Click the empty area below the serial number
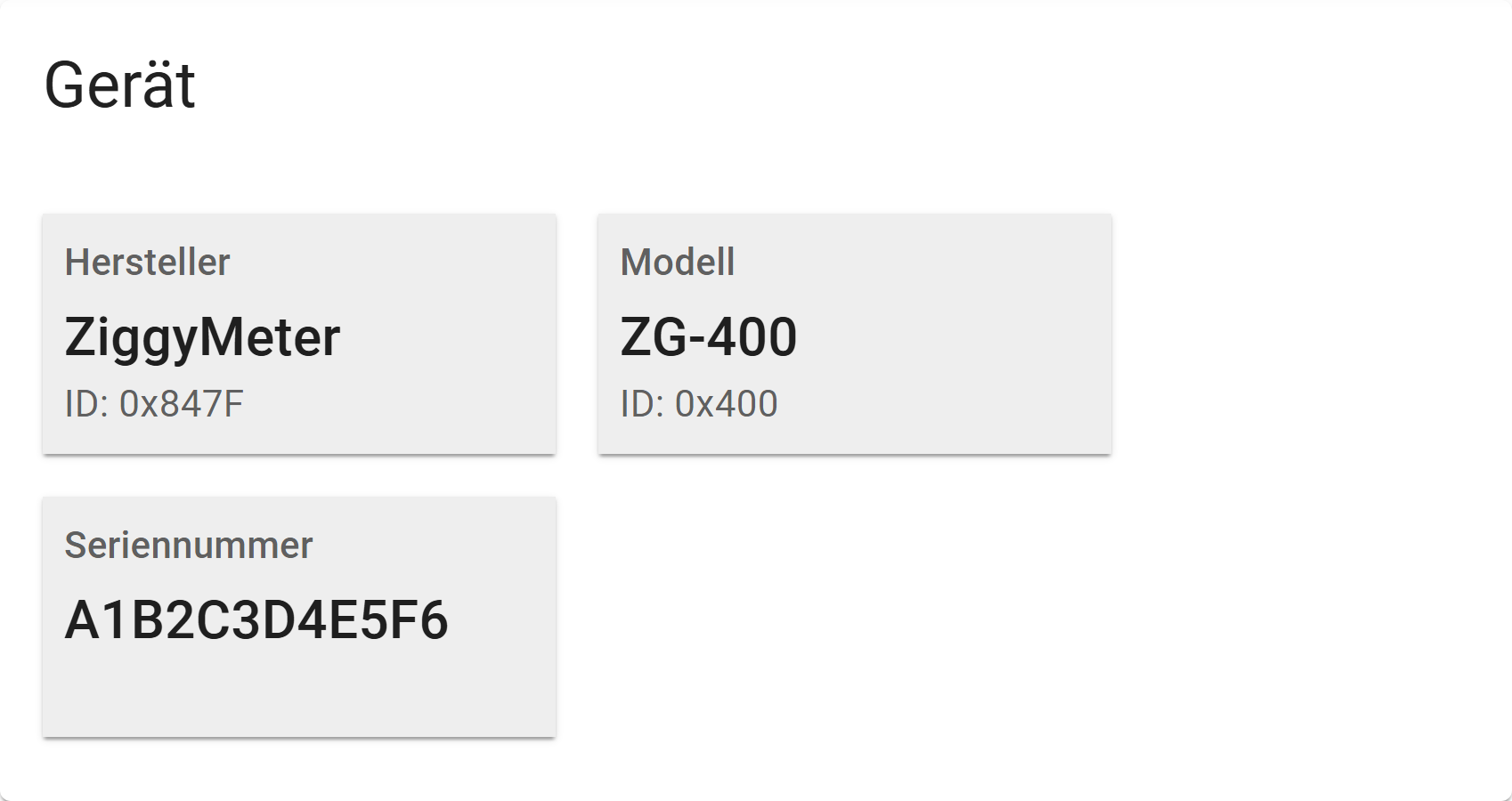 pyautogui.click(x=299, y=690)
